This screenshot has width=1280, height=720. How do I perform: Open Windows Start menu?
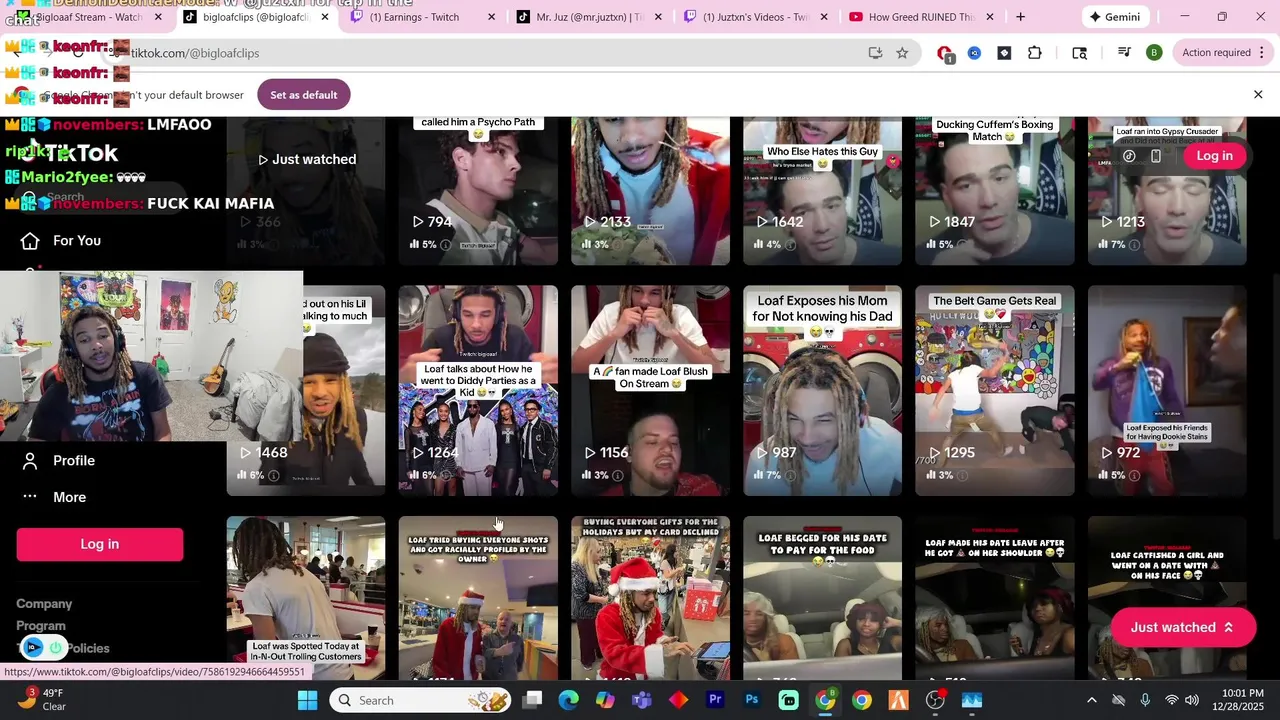(307, 700)
